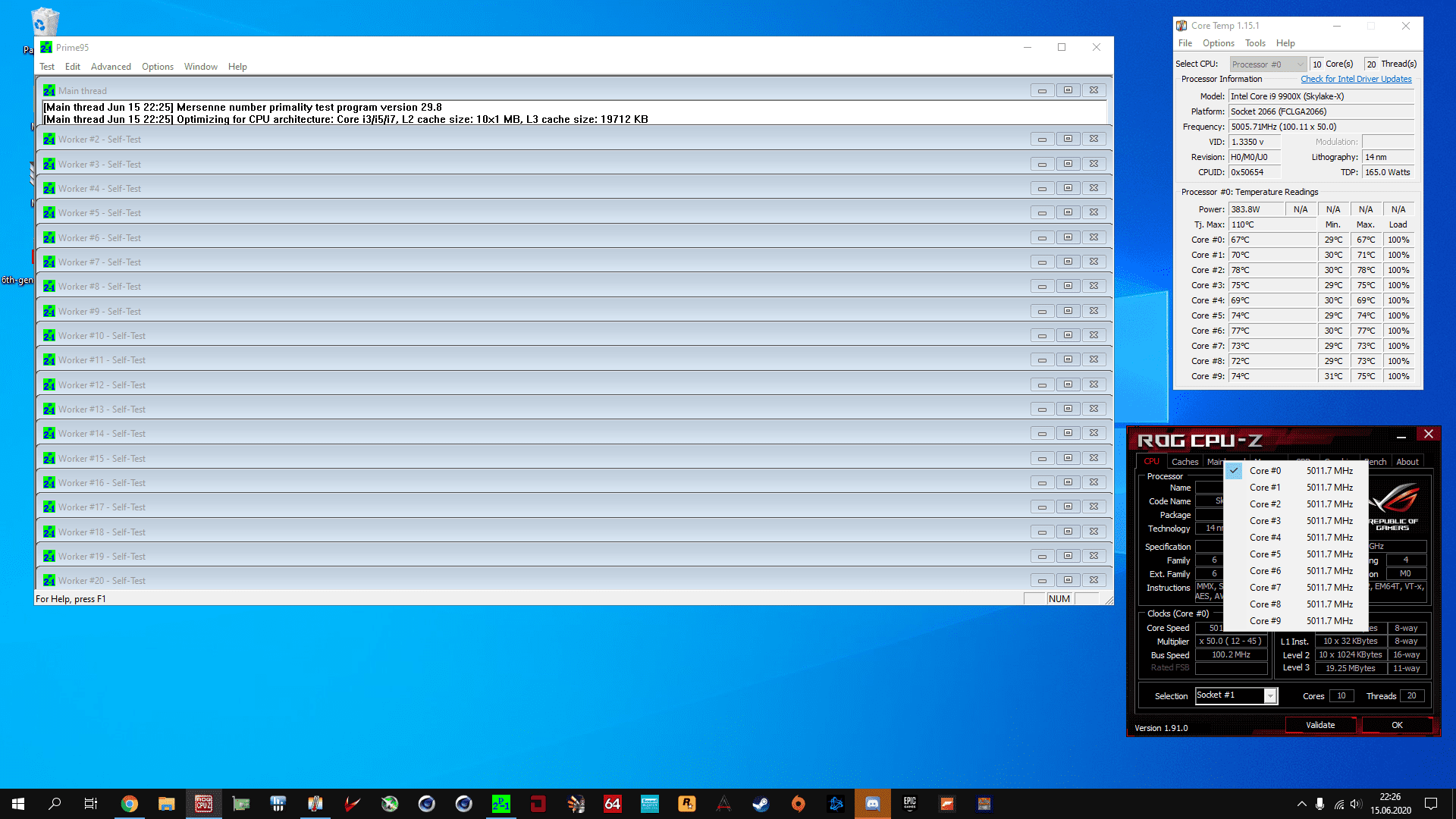The height and width of the screenshot is (819, 1456).
Task: Restore Worker #3 Self-Test sub-window
Action: (1068, 164)
